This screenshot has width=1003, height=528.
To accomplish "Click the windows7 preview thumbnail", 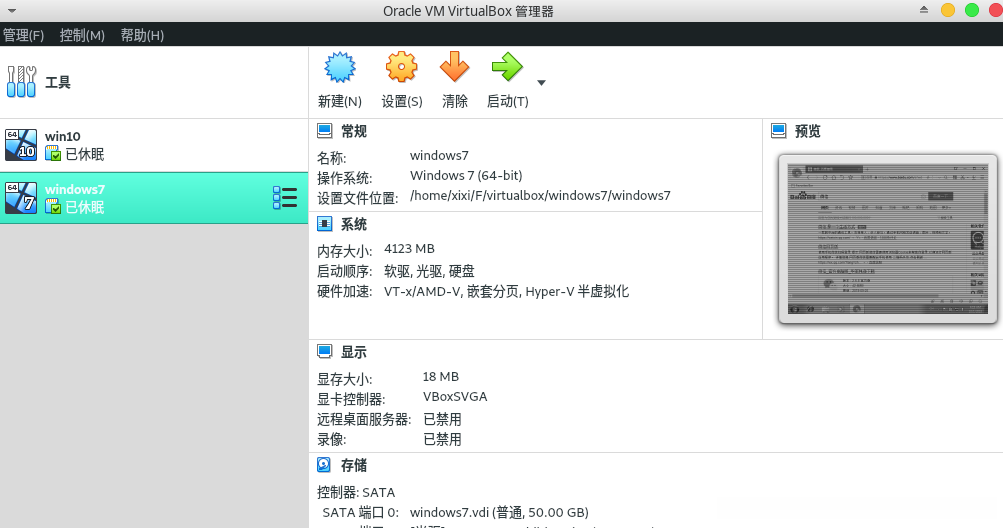I will 888,239.
